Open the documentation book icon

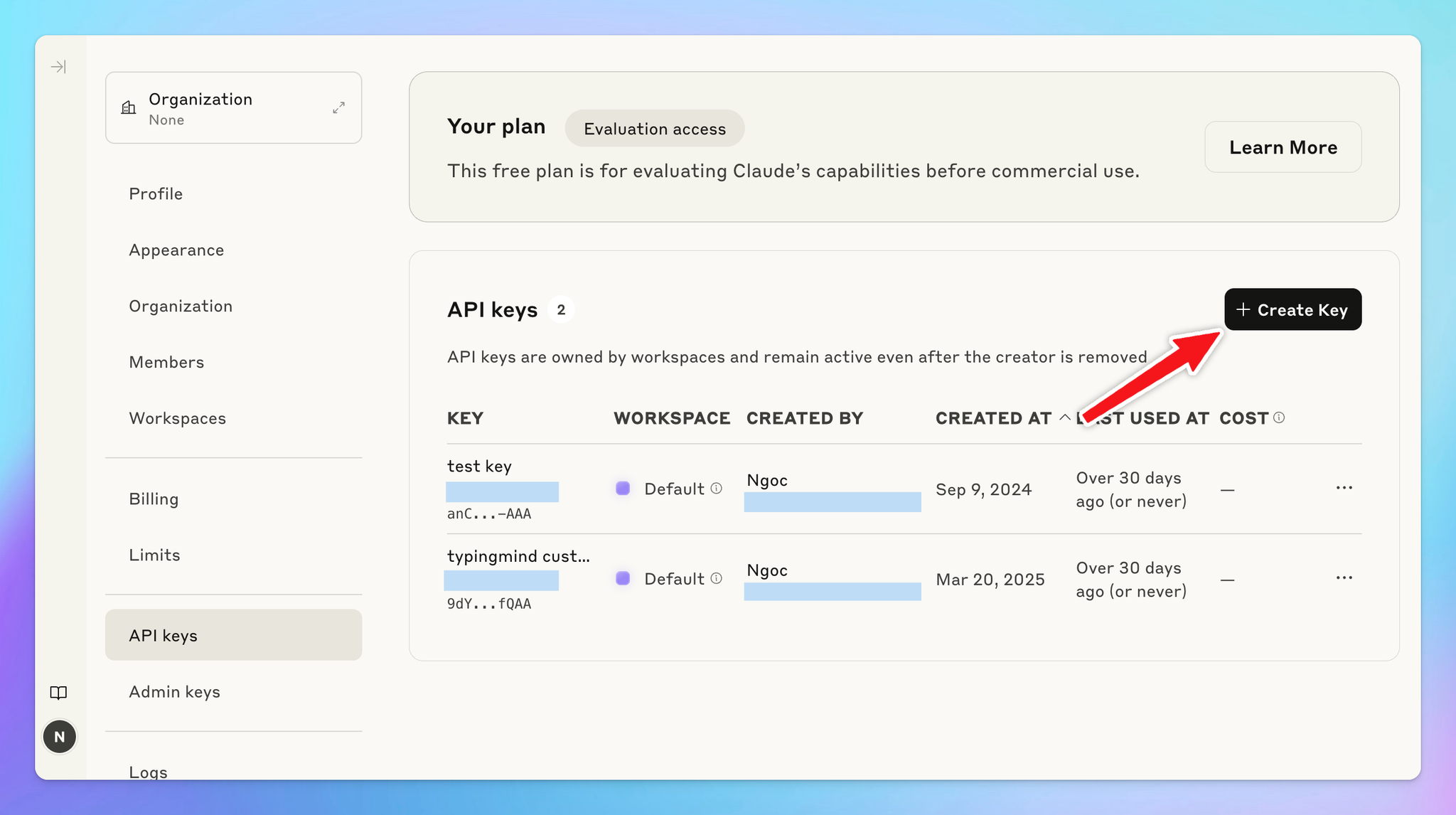pos(58,693)
